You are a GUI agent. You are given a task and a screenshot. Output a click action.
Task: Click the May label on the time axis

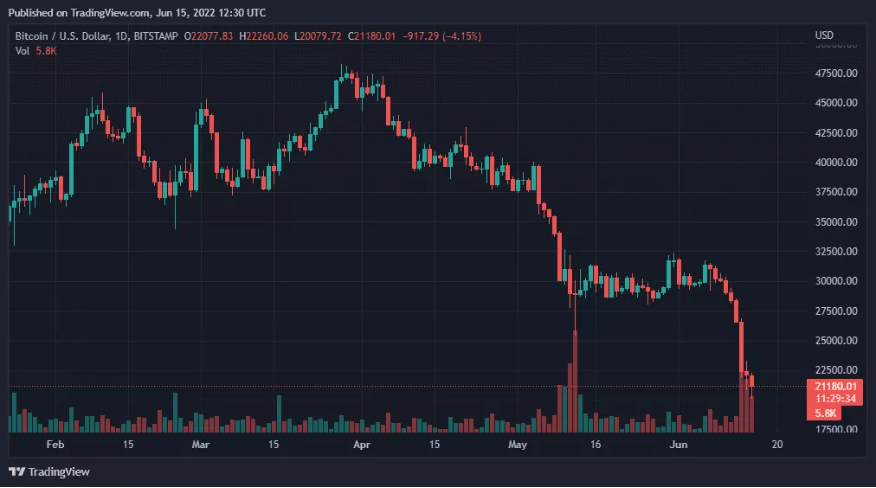516,443
